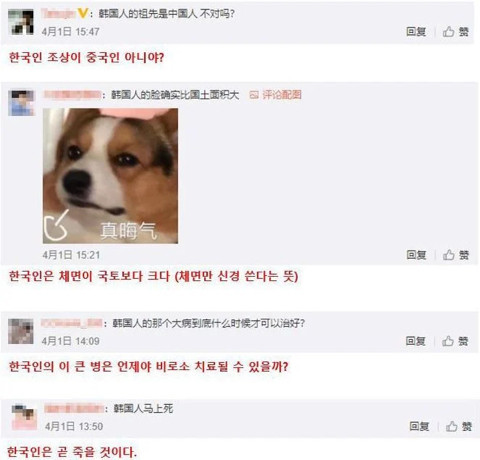Open avatar of the 14:09 commenter

pos(21,331)
